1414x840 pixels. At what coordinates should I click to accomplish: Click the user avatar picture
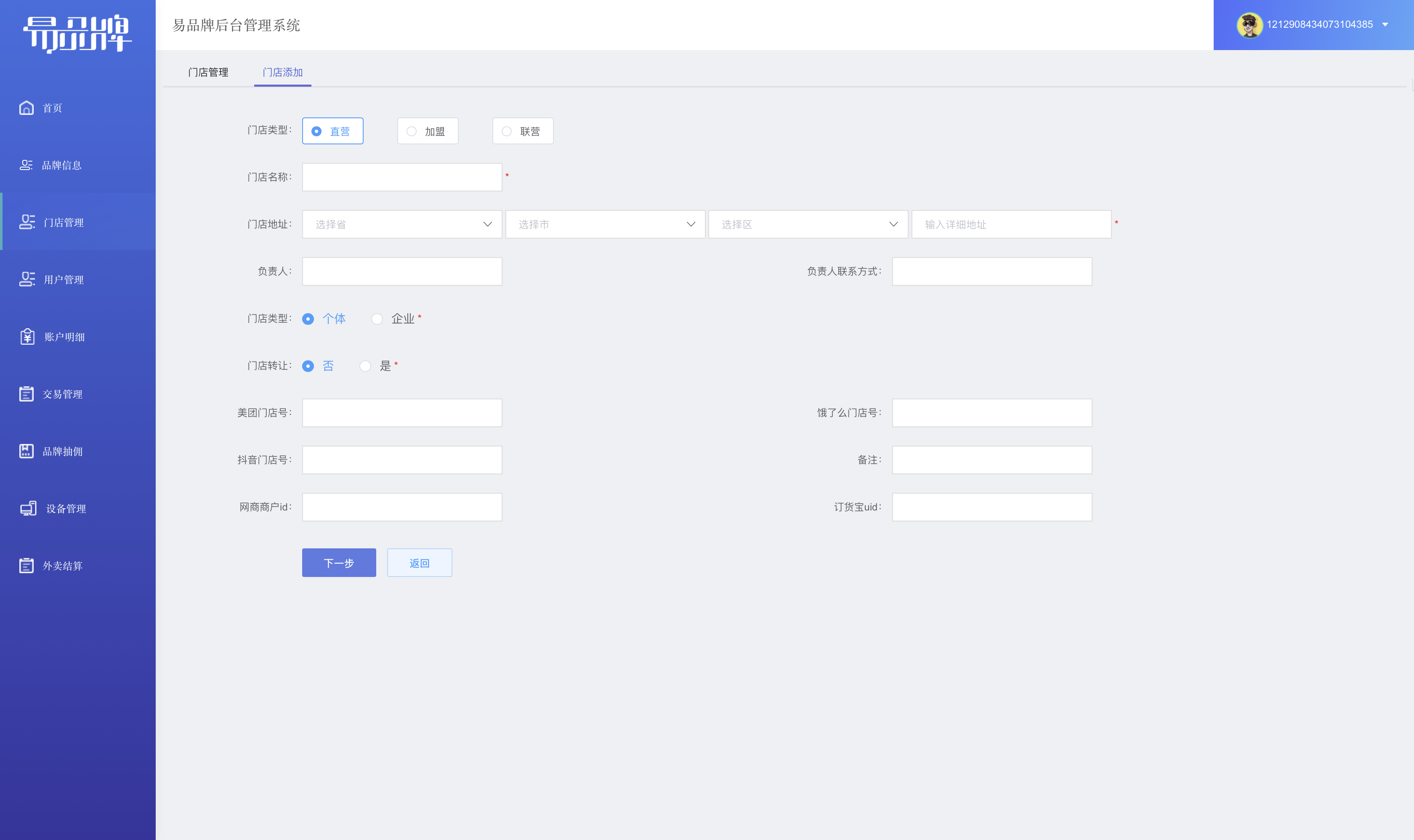coord(1249,25)
